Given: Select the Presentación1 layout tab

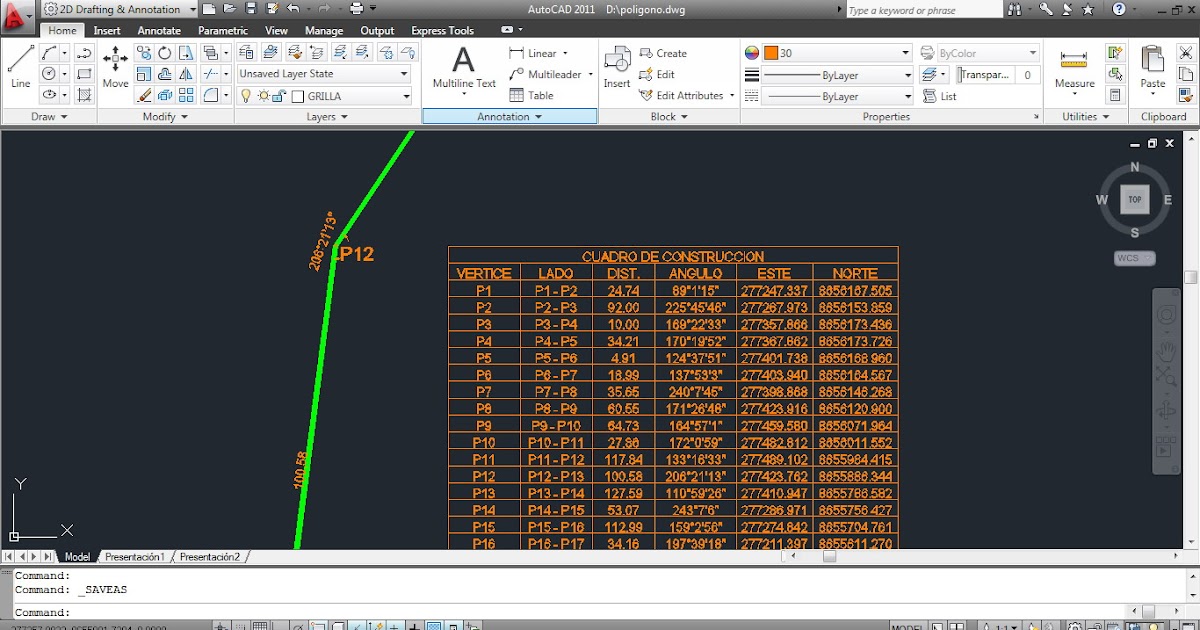Looking at the screenshot, I should 133,556.
